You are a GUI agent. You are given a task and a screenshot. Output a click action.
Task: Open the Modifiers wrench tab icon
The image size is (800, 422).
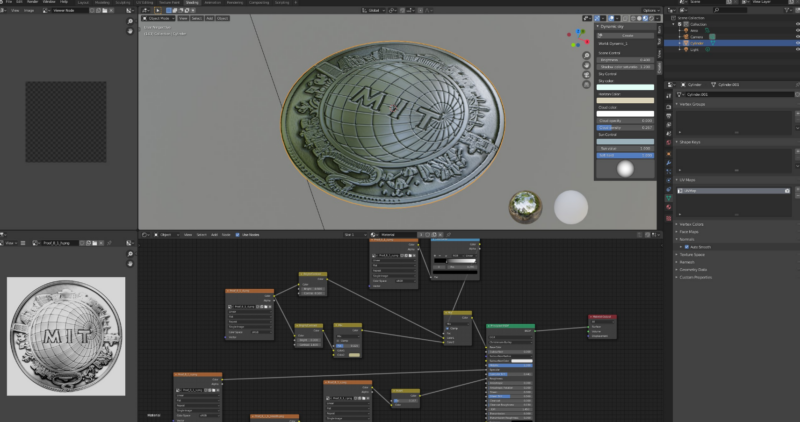tap(669, 163)
